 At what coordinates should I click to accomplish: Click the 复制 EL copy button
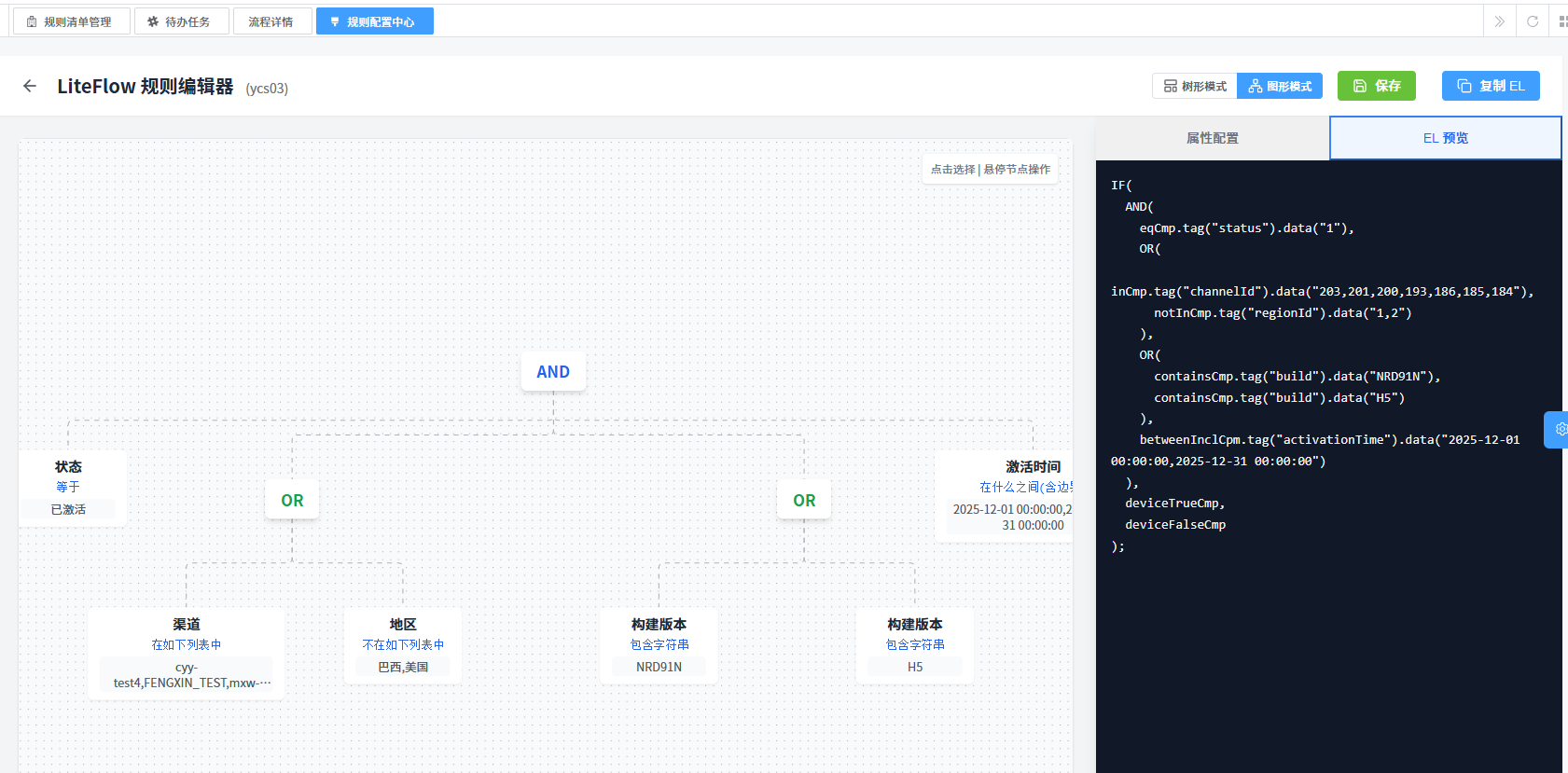tap(1490, 86)
